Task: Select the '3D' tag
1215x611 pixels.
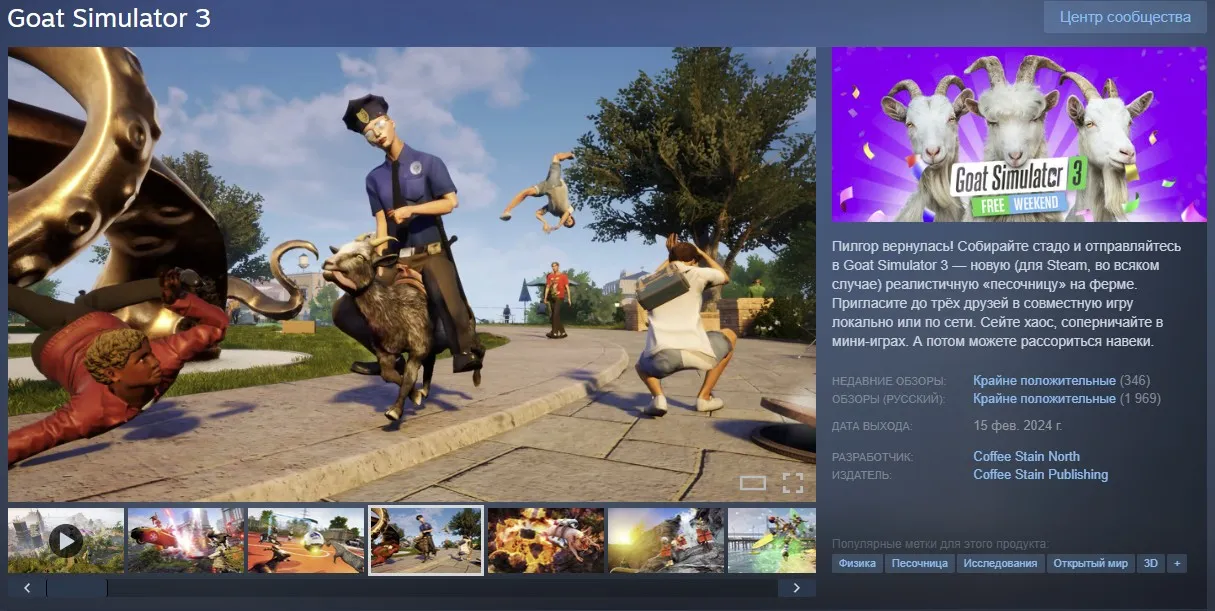Action: pos(1150,564)
